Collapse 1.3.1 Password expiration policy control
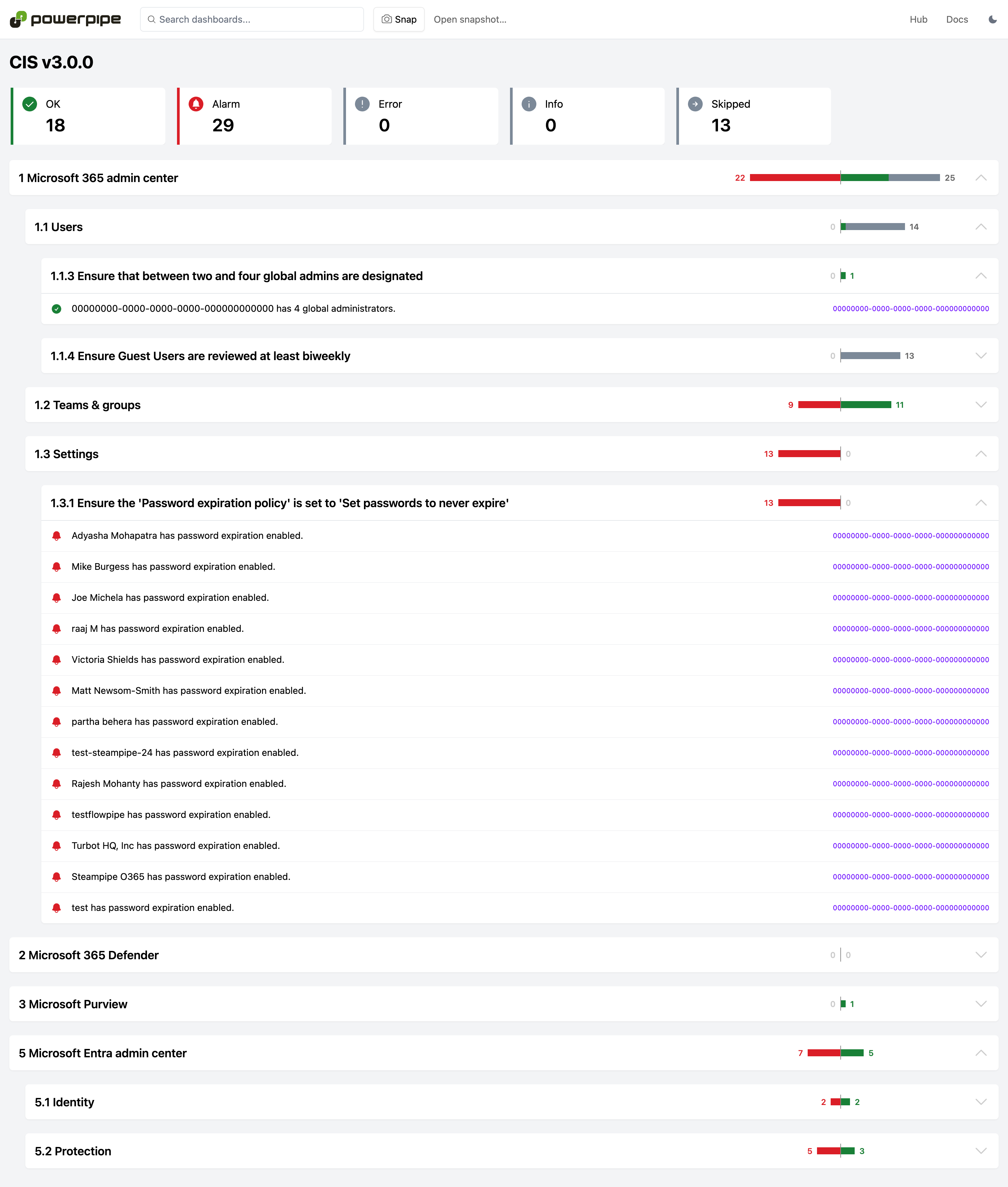 coord(981,503)
